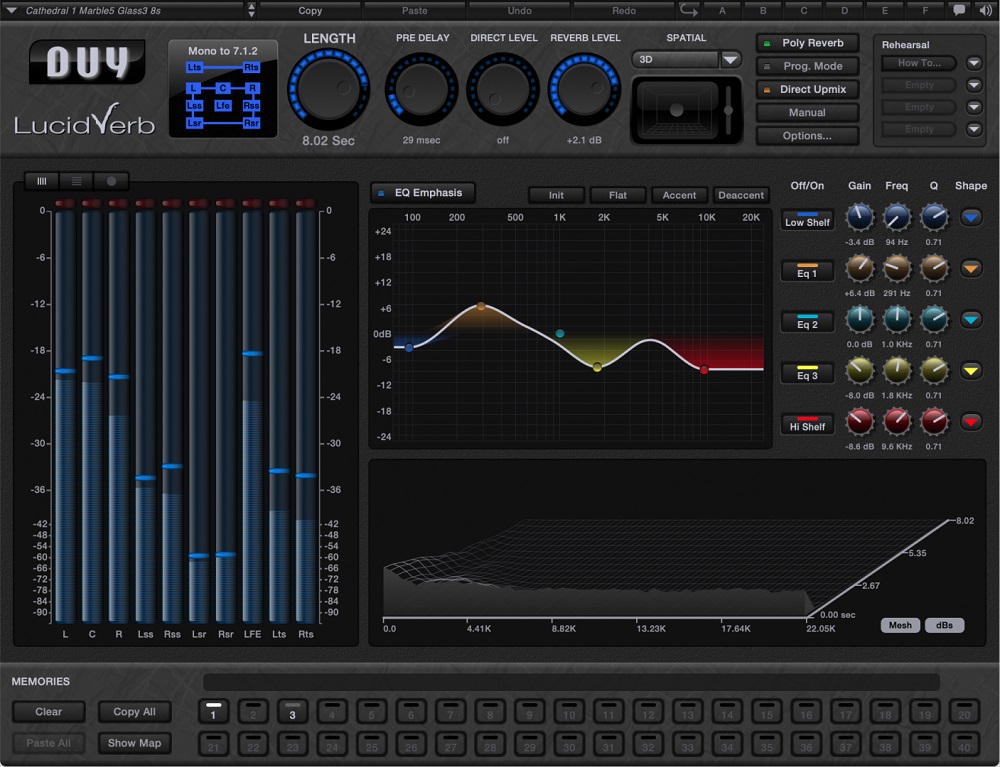The image size is (1000, 767).
Task: Click the Init EQ preset button
Action: [x=556, y=195]
